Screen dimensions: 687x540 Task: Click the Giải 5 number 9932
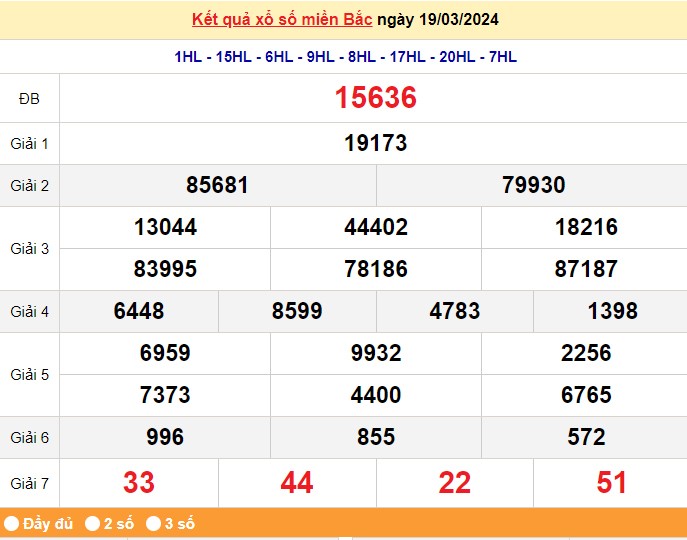point(376,353)
